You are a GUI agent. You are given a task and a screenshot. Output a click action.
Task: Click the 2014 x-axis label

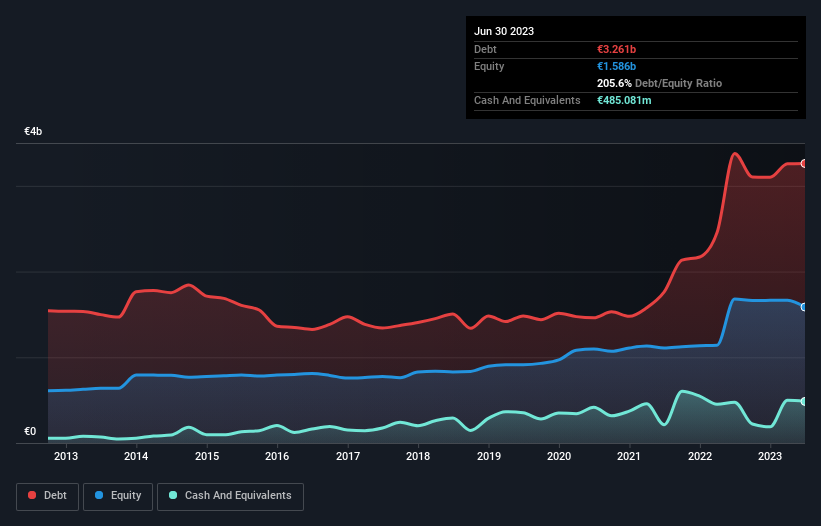pyautogui.click(x=136, y=456)
